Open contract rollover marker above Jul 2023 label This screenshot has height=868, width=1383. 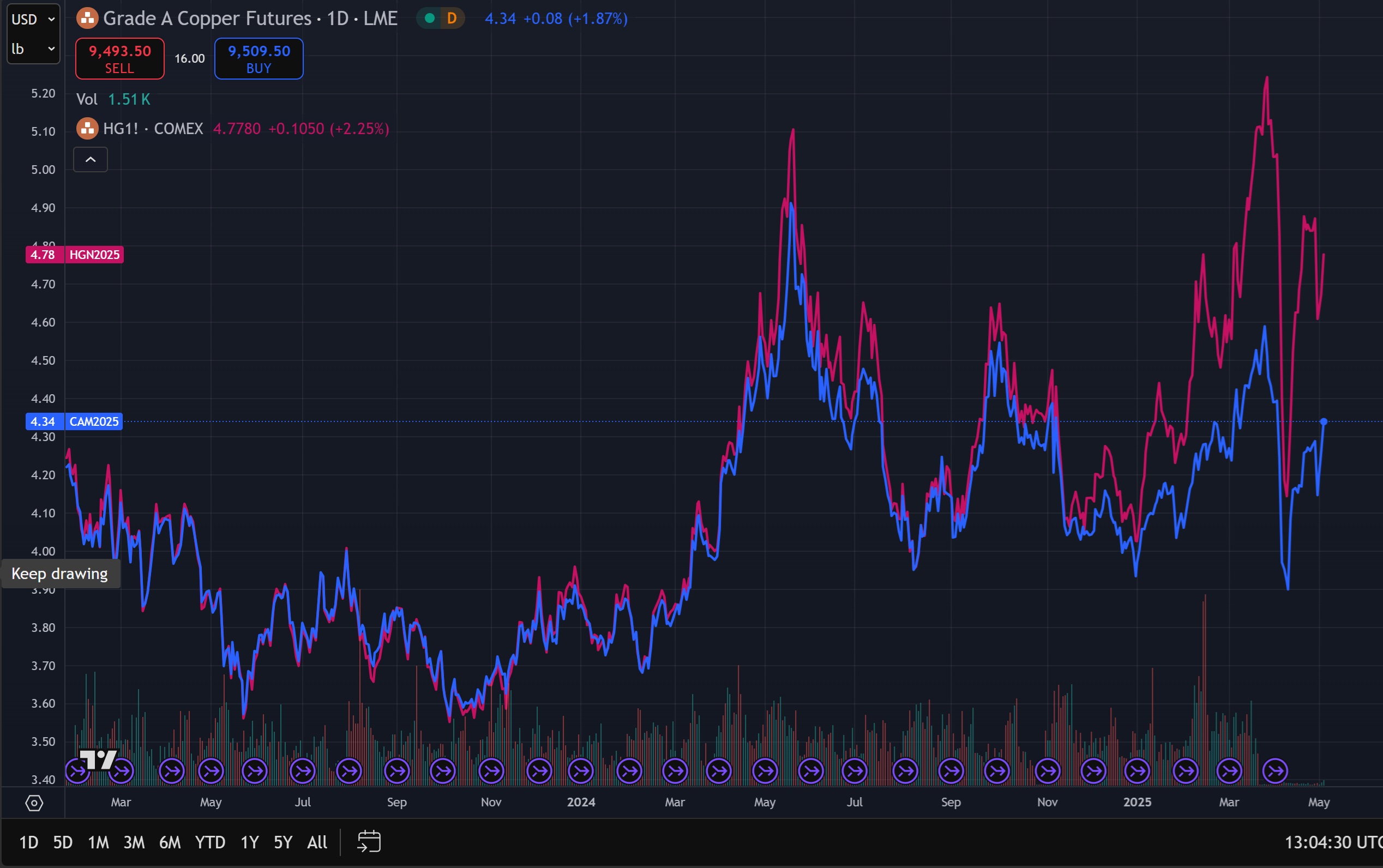[303, 771]
